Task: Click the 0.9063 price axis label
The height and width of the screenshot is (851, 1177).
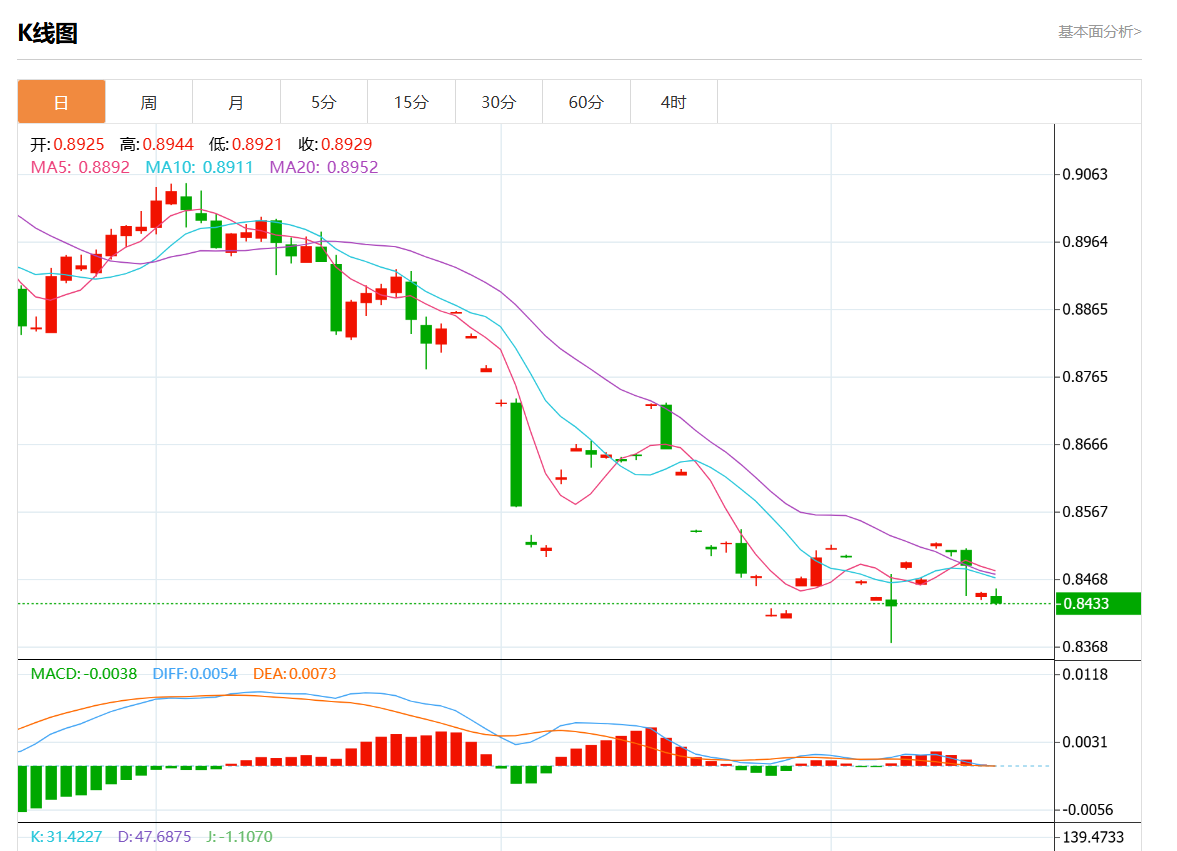Action: click(x=1085, y=174)
